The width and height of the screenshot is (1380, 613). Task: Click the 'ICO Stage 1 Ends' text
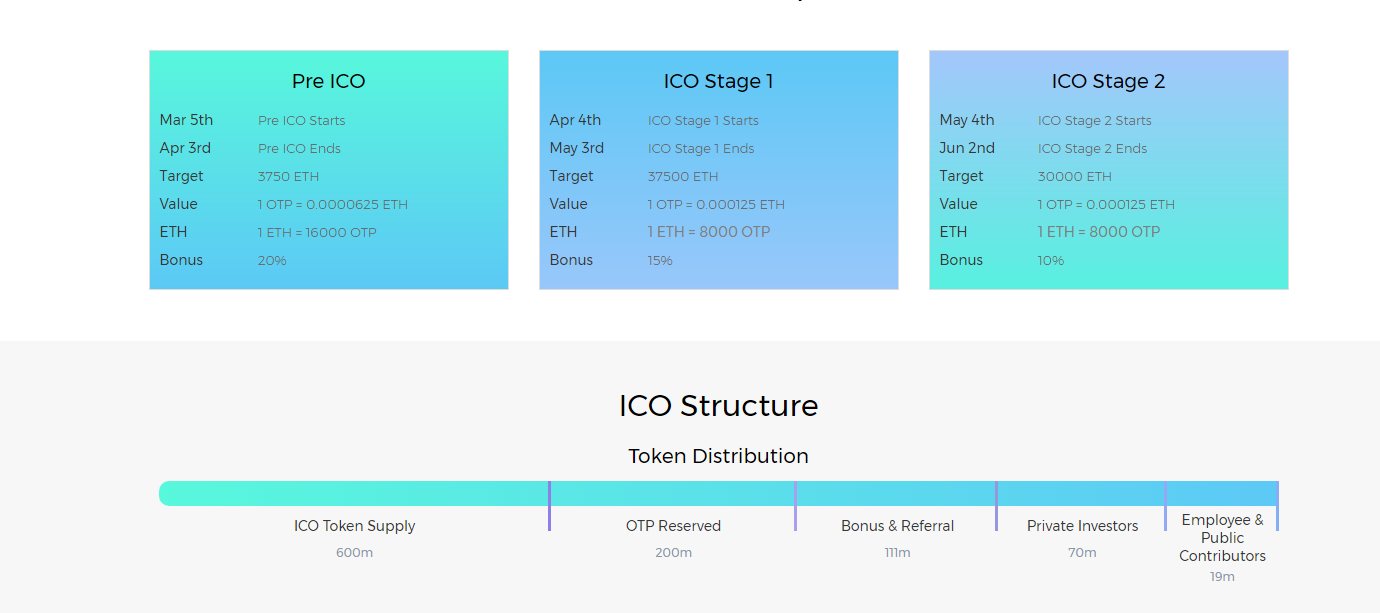click(700, 149)
